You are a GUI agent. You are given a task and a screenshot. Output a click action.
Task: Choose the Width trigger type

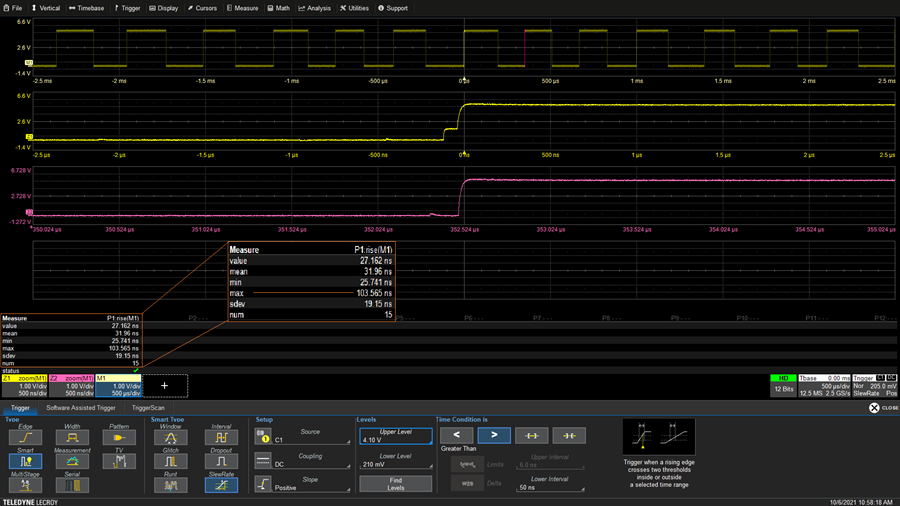point(72,437)
